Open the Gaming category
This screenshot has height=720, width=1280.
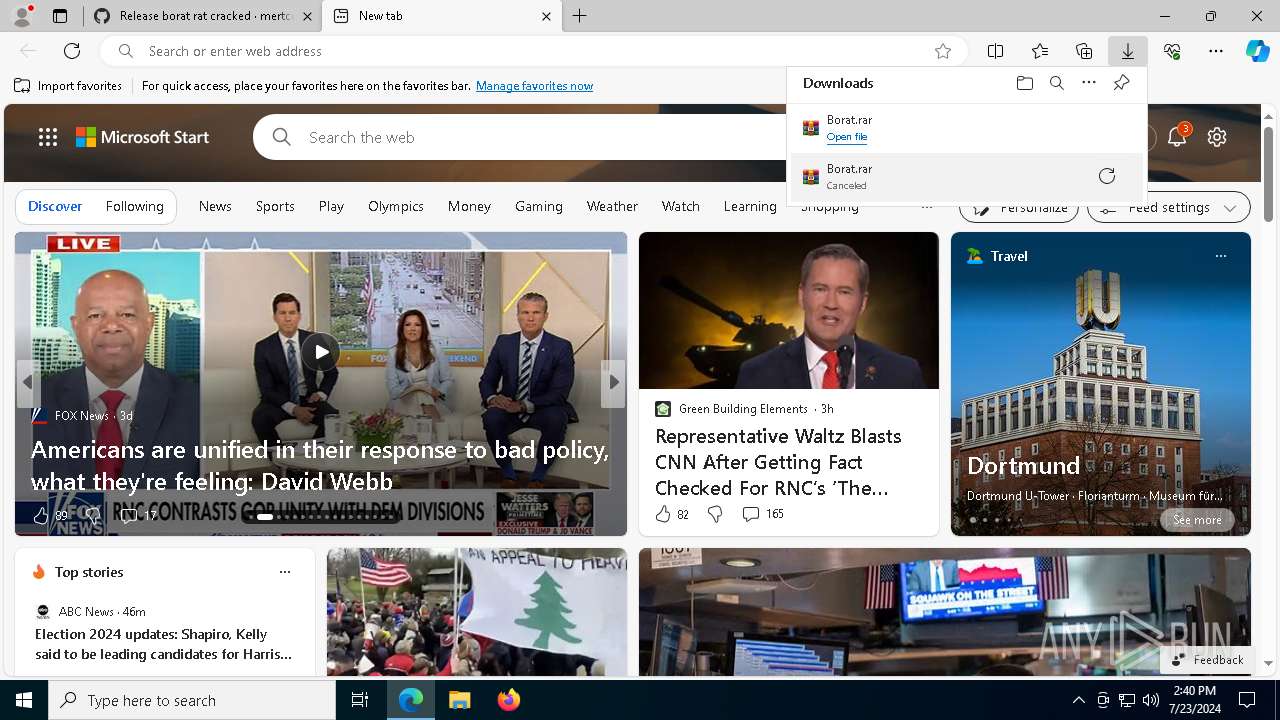(539, 206)
